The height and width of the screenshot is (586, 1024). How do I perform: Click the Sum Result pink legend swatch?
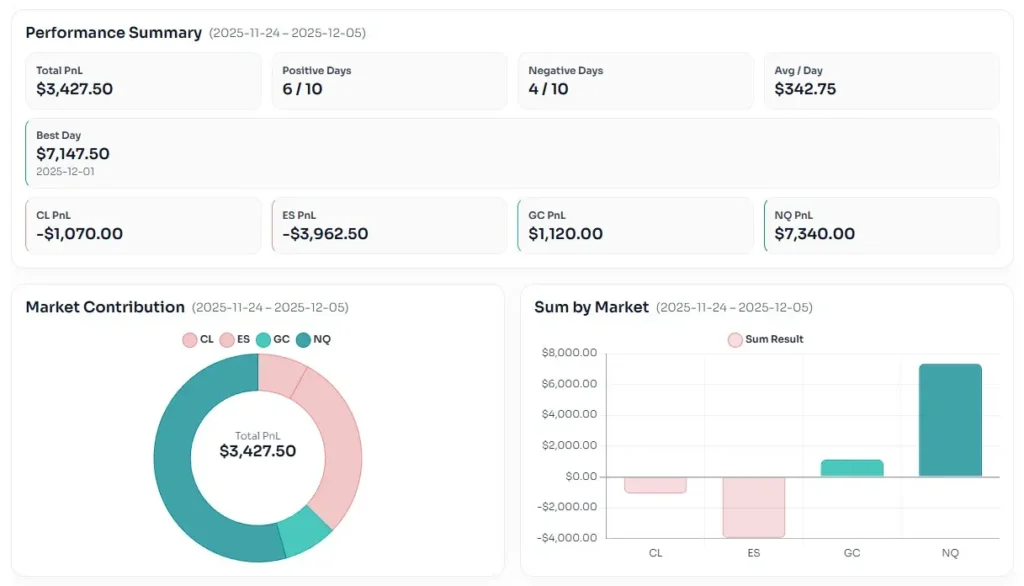tap(736, 340)
